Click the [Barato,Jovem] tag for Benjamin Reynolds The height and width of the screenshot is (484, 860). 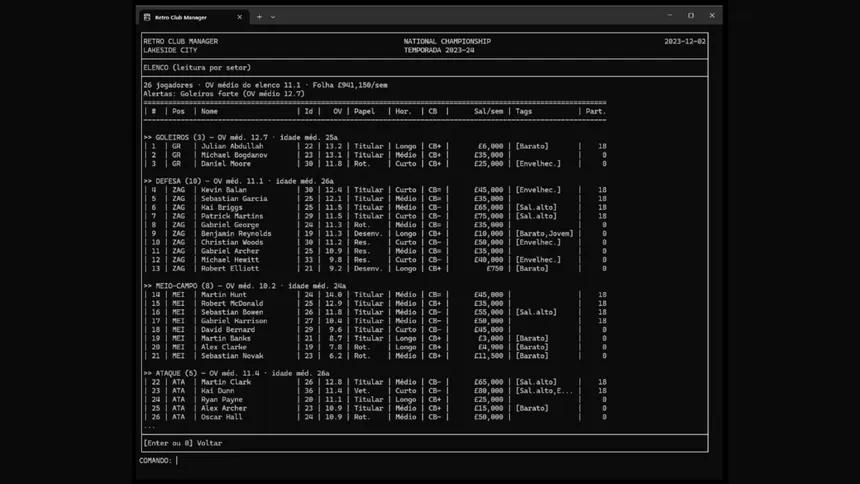tap(544, 234)
